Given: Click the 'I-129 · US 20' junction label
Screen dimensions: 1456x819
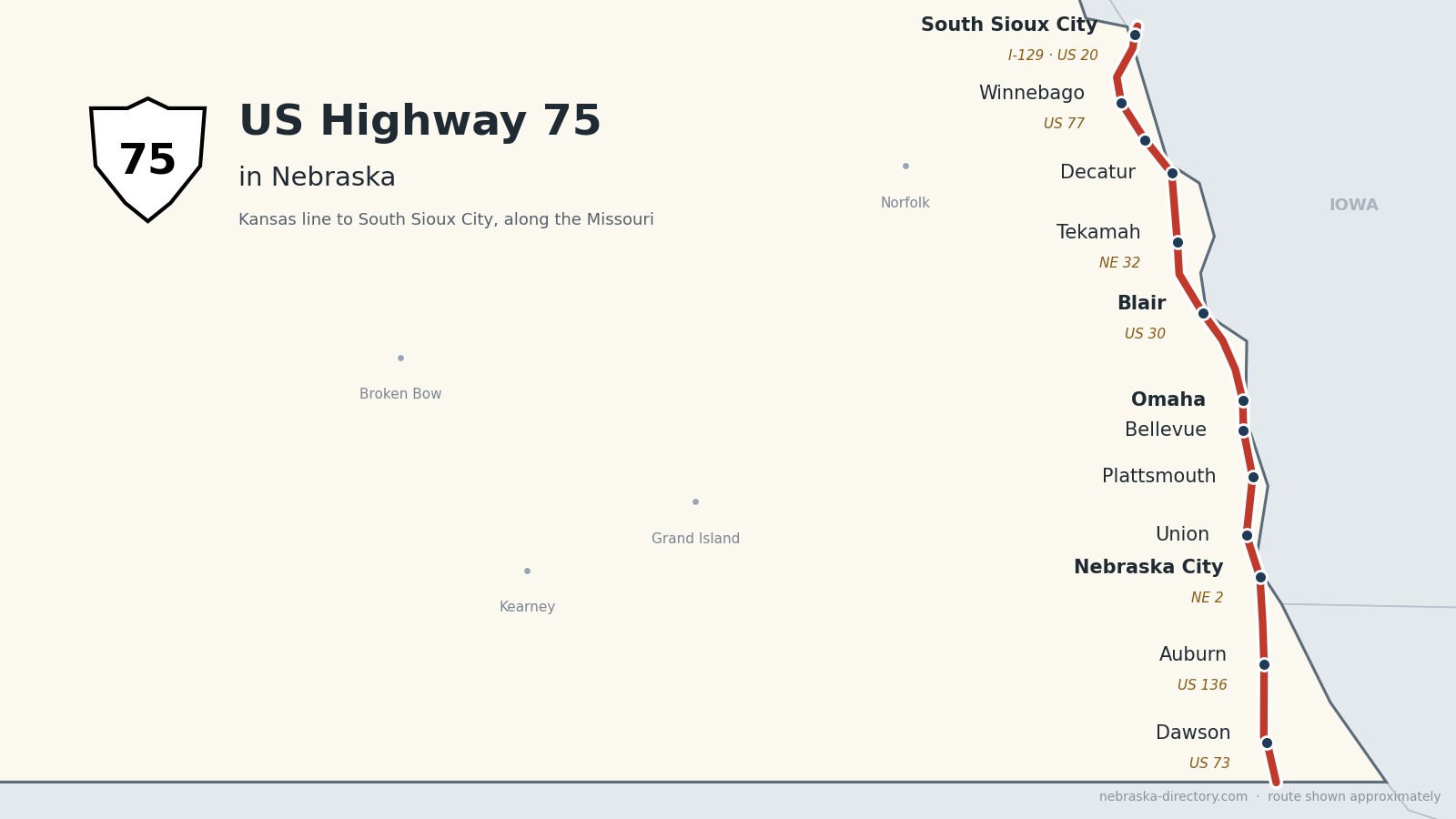Looking at the screenshot, I should click(1053, 56).
